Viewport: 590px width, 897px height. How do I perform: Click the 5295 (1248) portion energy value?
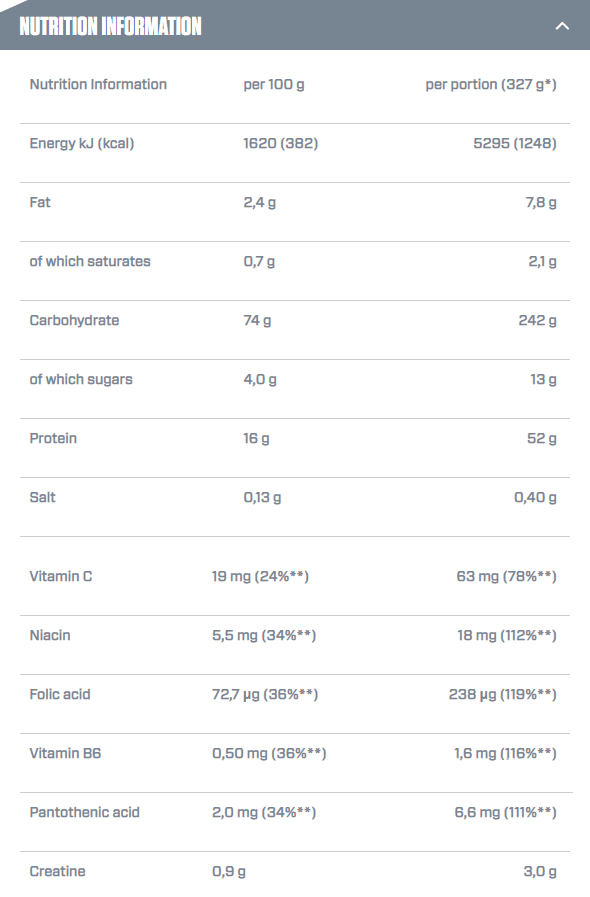click(x=514, y=144)
